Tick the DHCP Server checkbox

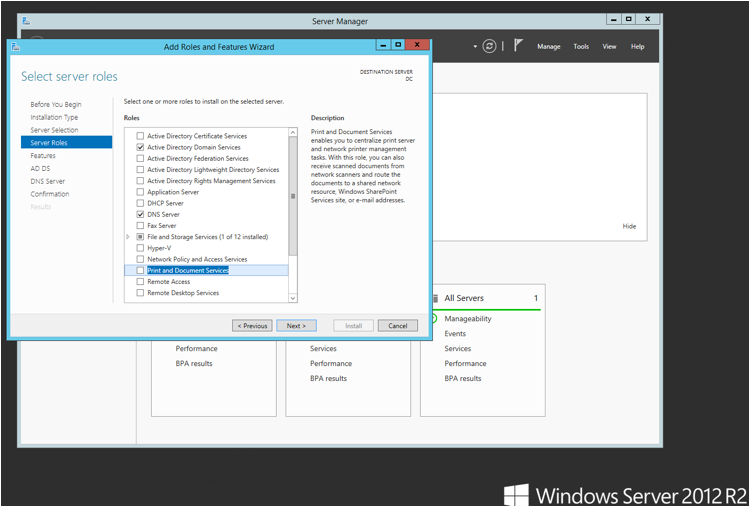click(140, 203)
